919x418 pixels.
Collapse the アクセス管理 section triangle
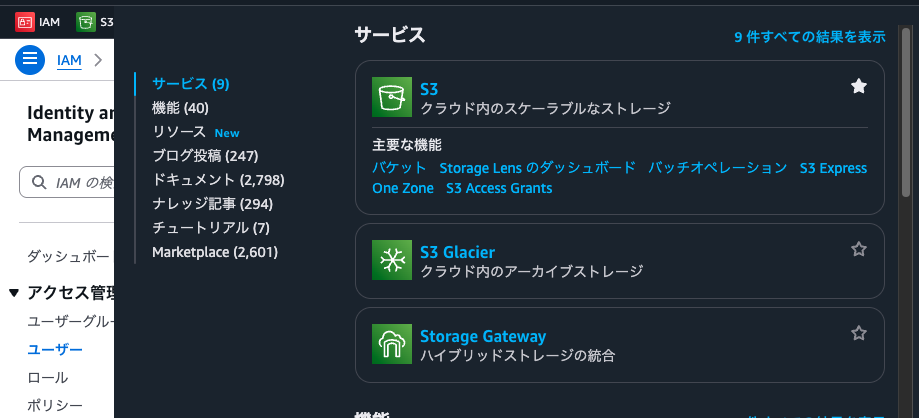point(14,293)
